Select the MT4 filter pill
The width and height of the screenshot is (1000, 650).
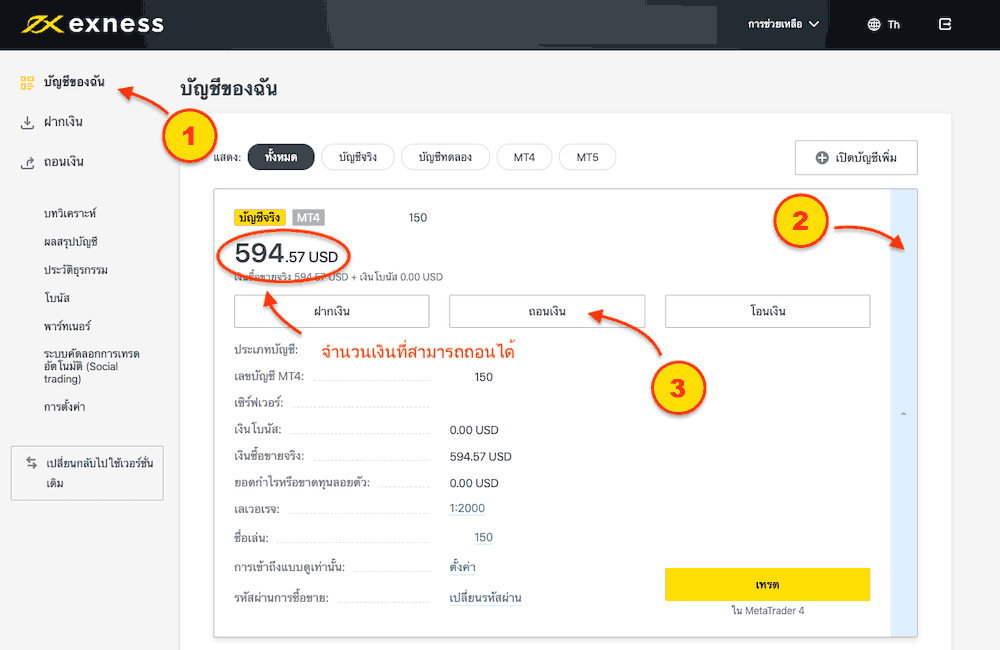point(524,157)
